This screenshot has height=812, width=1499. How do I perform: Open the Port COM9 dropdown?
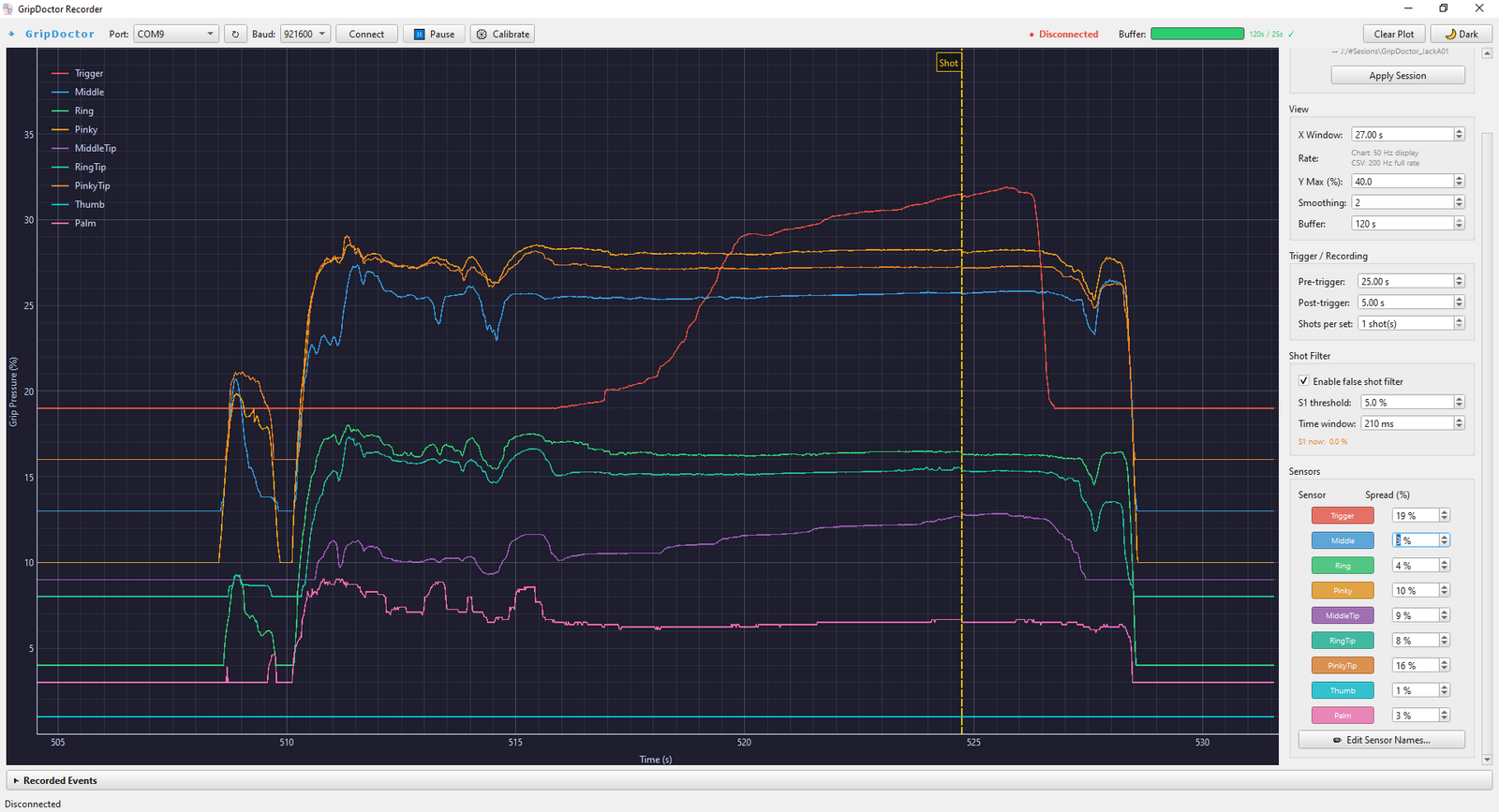[x=176, y=34]
